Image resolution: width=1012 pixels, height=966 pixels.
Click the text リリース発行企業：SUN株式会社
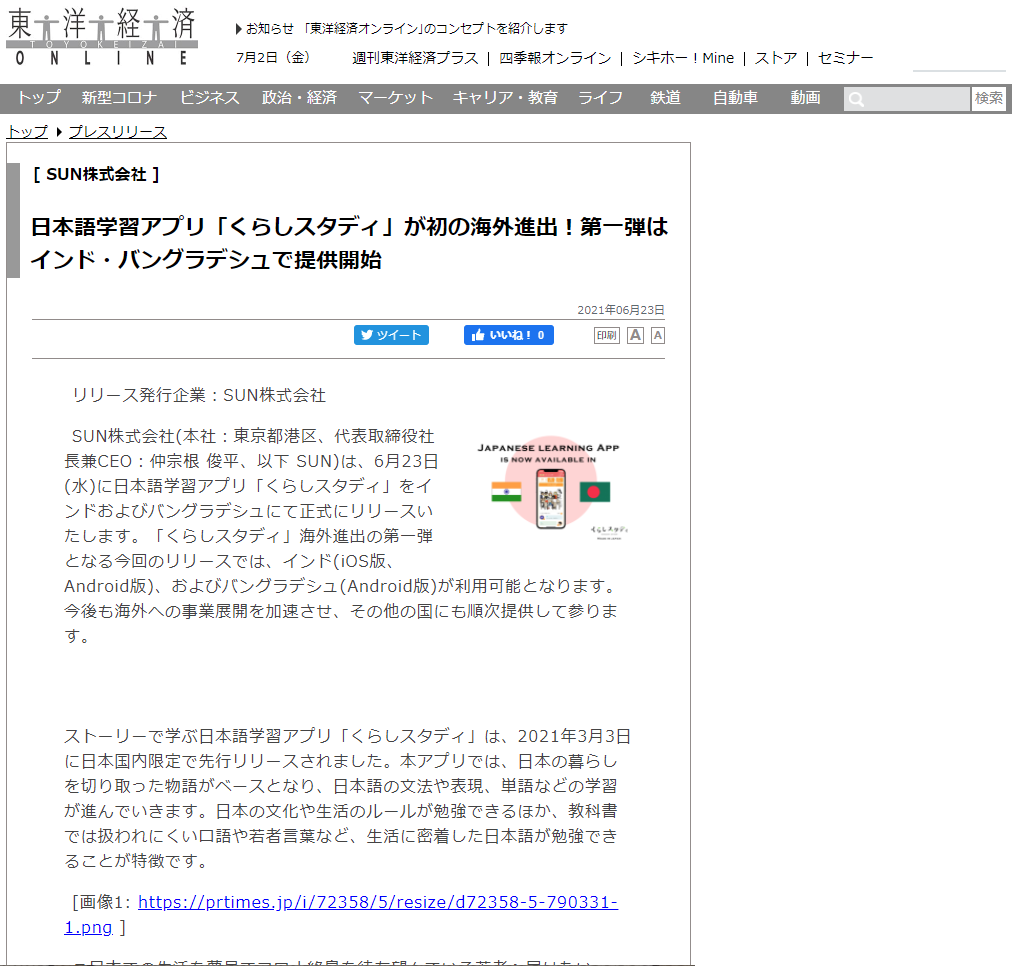coord(199,395)
